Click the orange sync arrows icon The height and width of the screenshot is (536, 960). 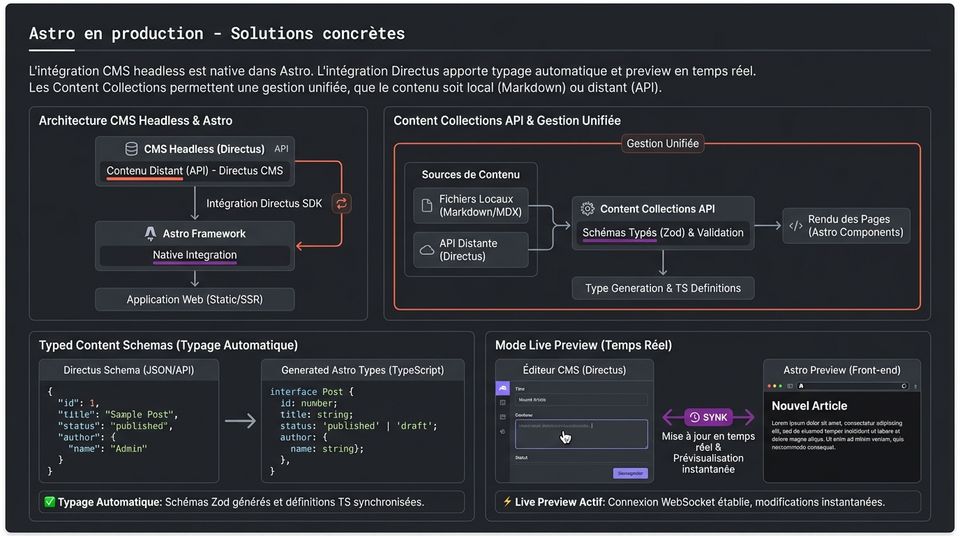pyautogui.click(x=342, y=203)
